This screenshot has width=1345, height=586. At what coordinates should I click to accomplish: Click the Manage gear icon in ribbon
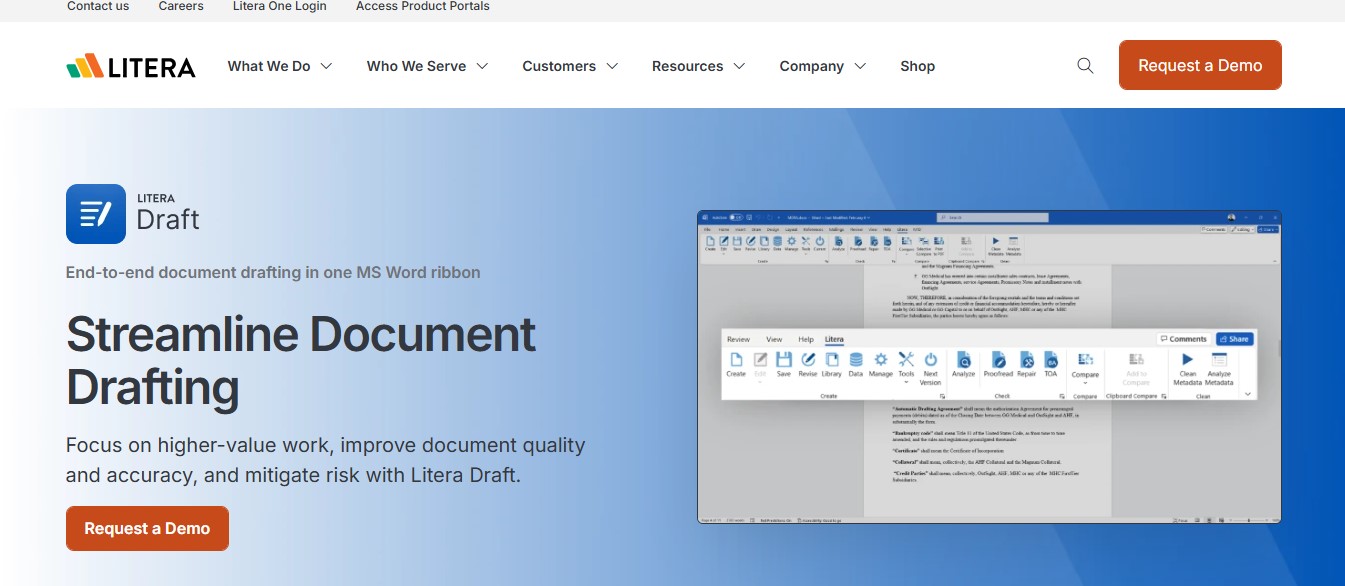880,361
